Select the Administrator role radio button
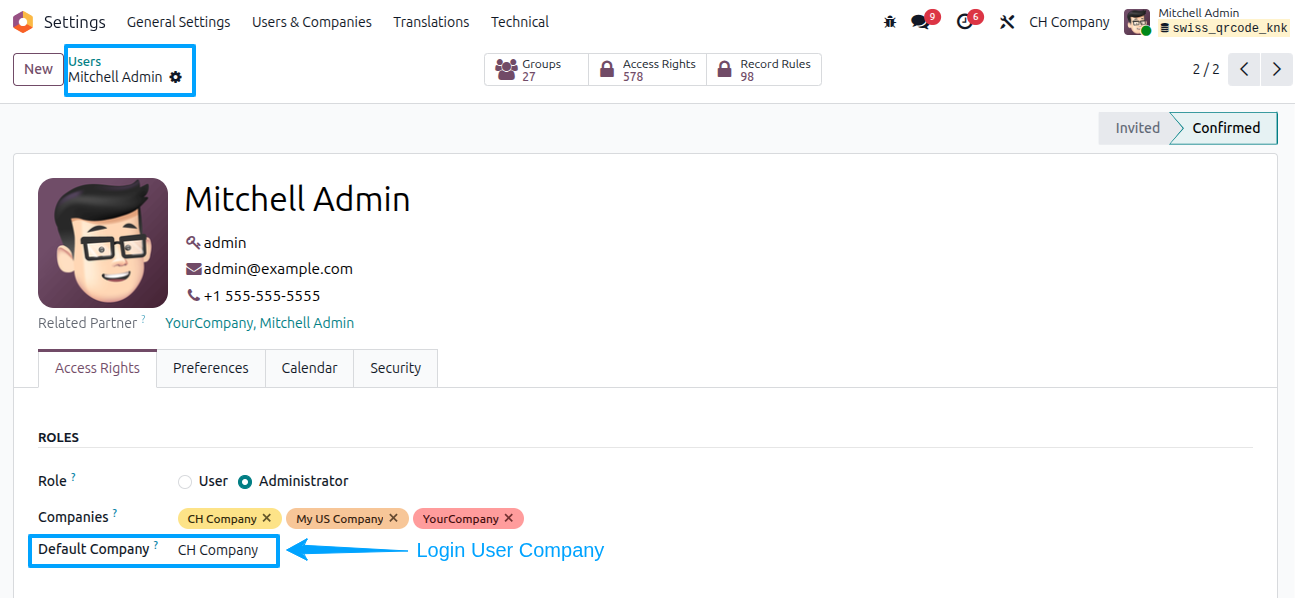Viewport: 1295px width, 598px height. 245,481
